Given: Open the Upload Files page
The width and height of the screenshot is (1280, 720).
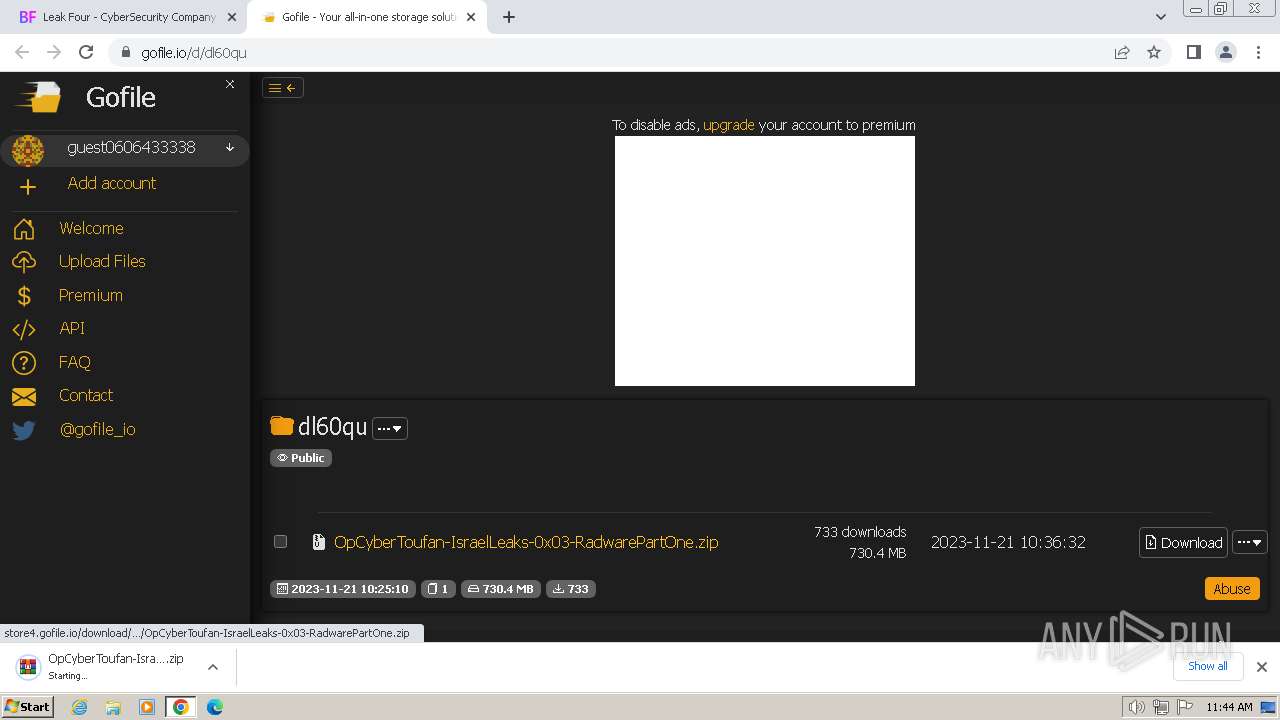Looking at the screenshot, I should pos(102,261).
